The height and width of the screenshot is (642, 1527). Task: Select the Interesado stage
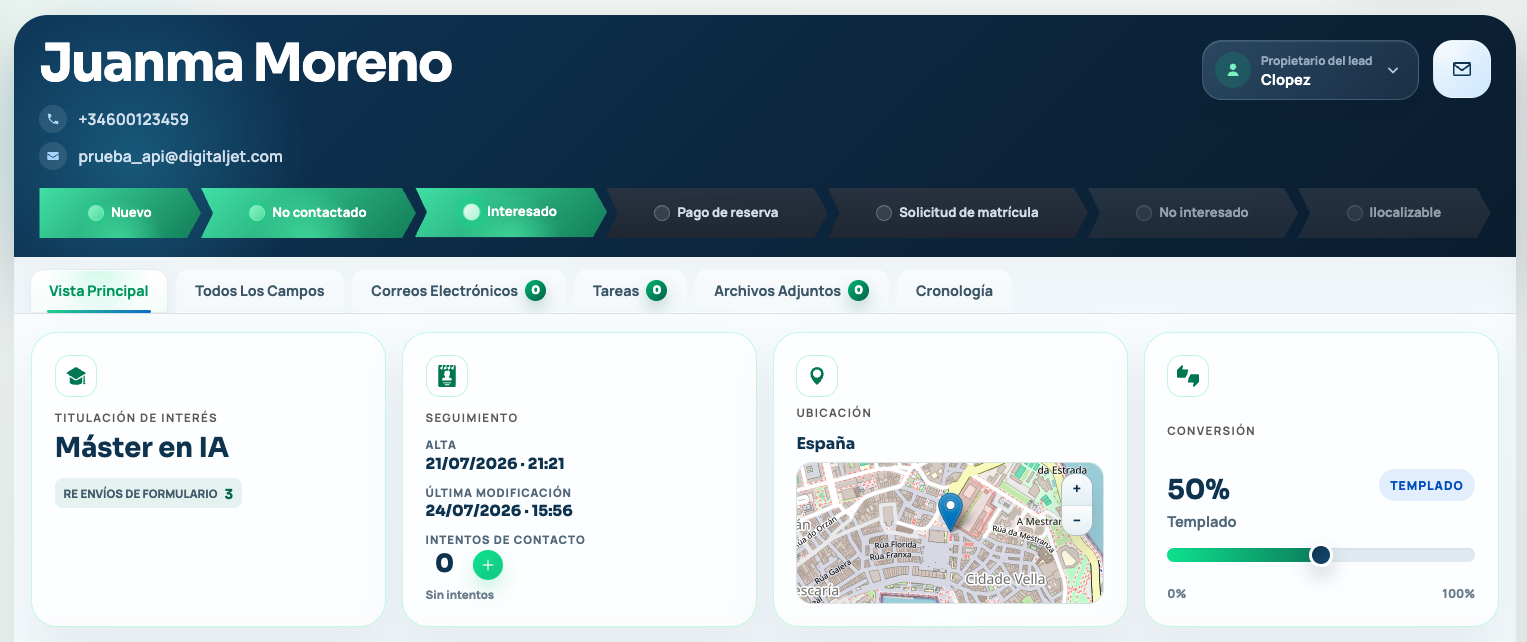pyautogui.click(x=511, y=212)
